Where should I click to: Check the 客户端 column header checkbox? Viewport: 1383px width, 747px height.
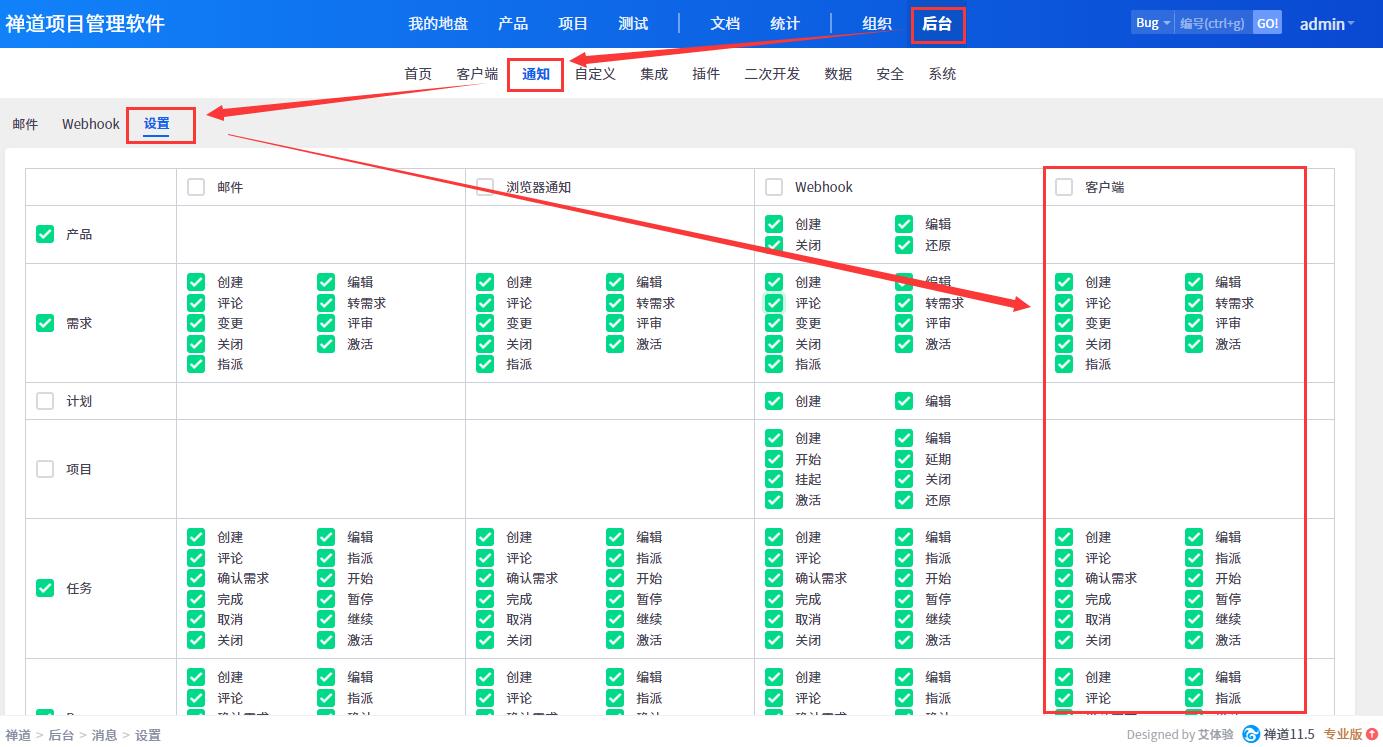point(1064,187)
